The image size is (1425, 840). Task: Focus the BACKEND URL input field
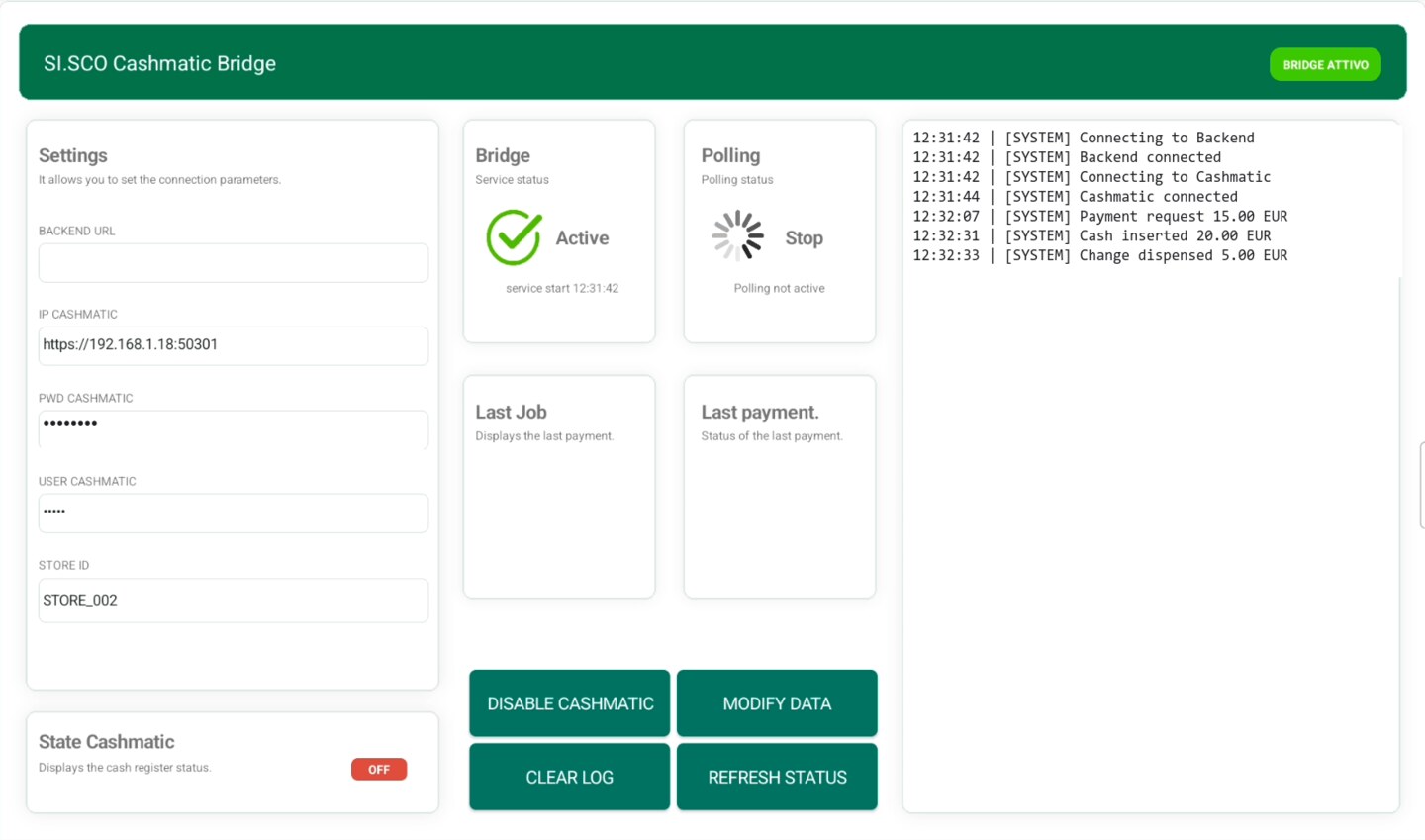234,263
